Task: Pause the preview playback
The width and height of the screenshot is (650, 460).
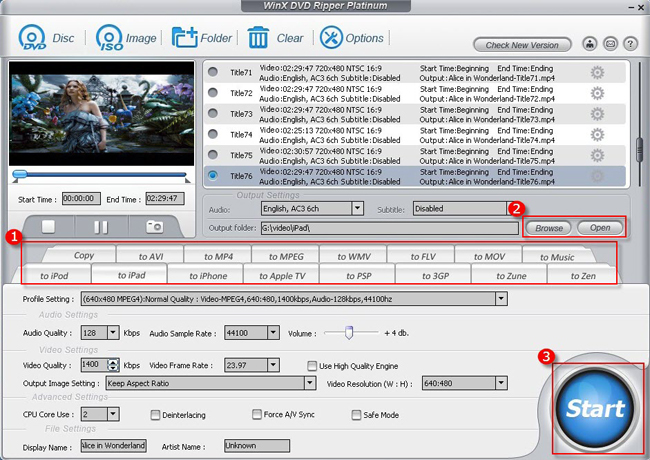Action: [x=101, y=227]
